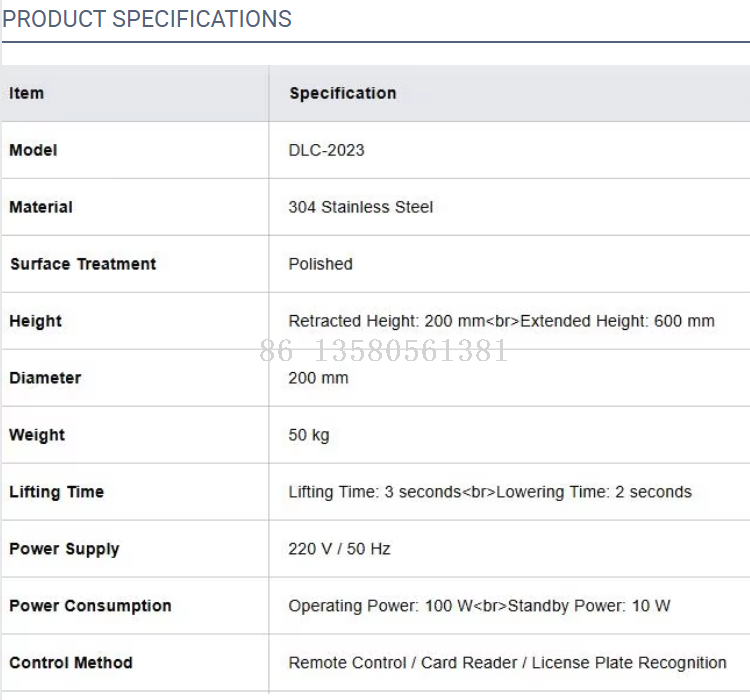The width and height of the screenshot is (750, 700).
Task: Click the Item column header
Action: [27, 93]
